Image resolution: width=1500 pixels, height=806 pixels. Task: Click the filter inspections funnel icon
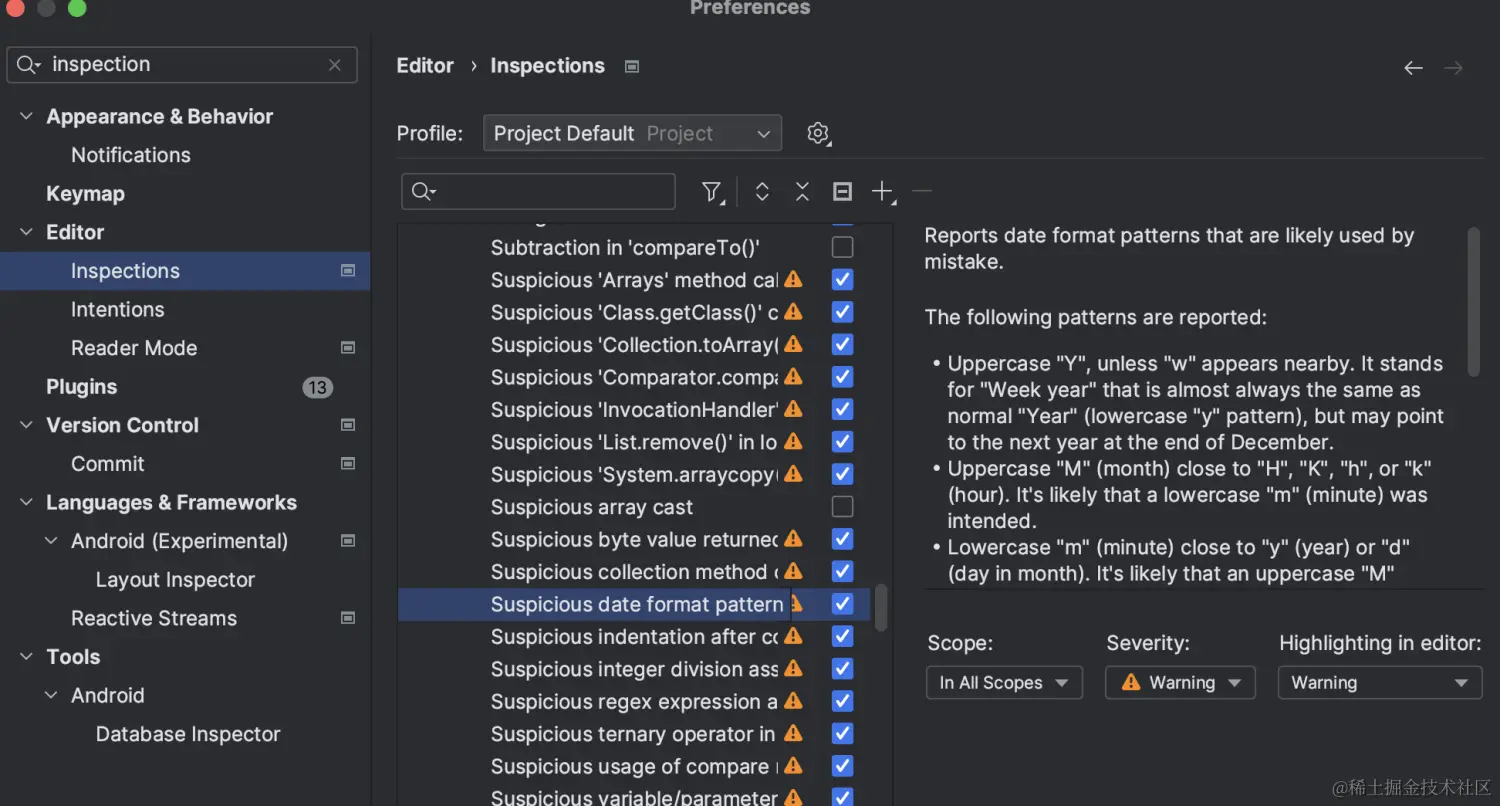click(x=711, y=191)
